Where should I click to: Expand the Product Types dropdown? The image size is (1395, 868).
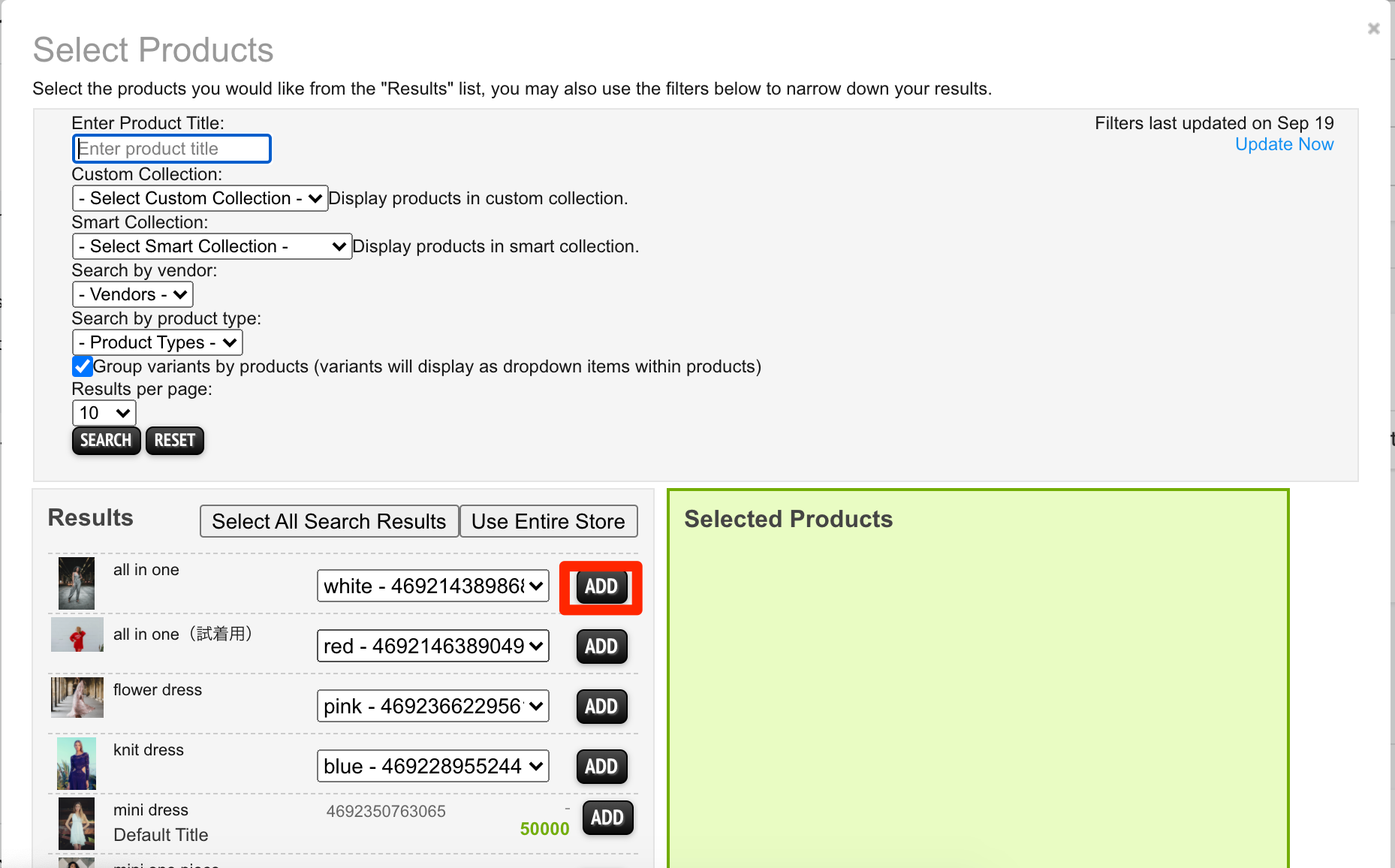point(157,342)
